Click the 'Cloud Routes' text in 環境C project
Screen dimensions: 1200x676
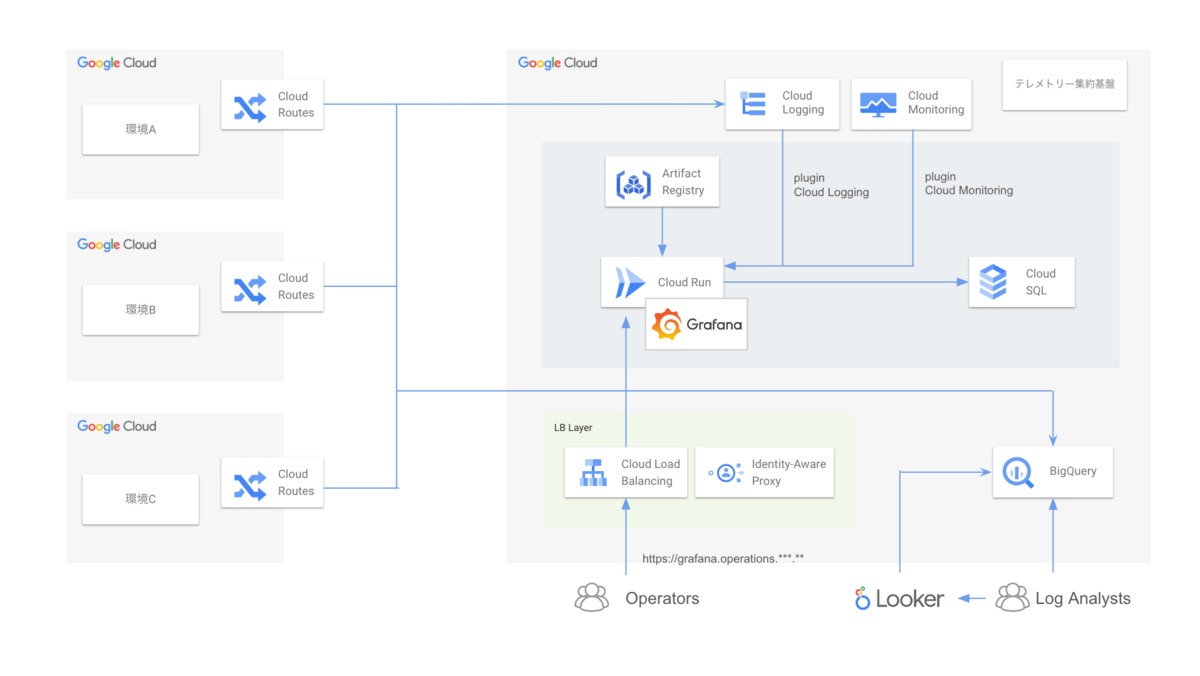click(296, 483)
